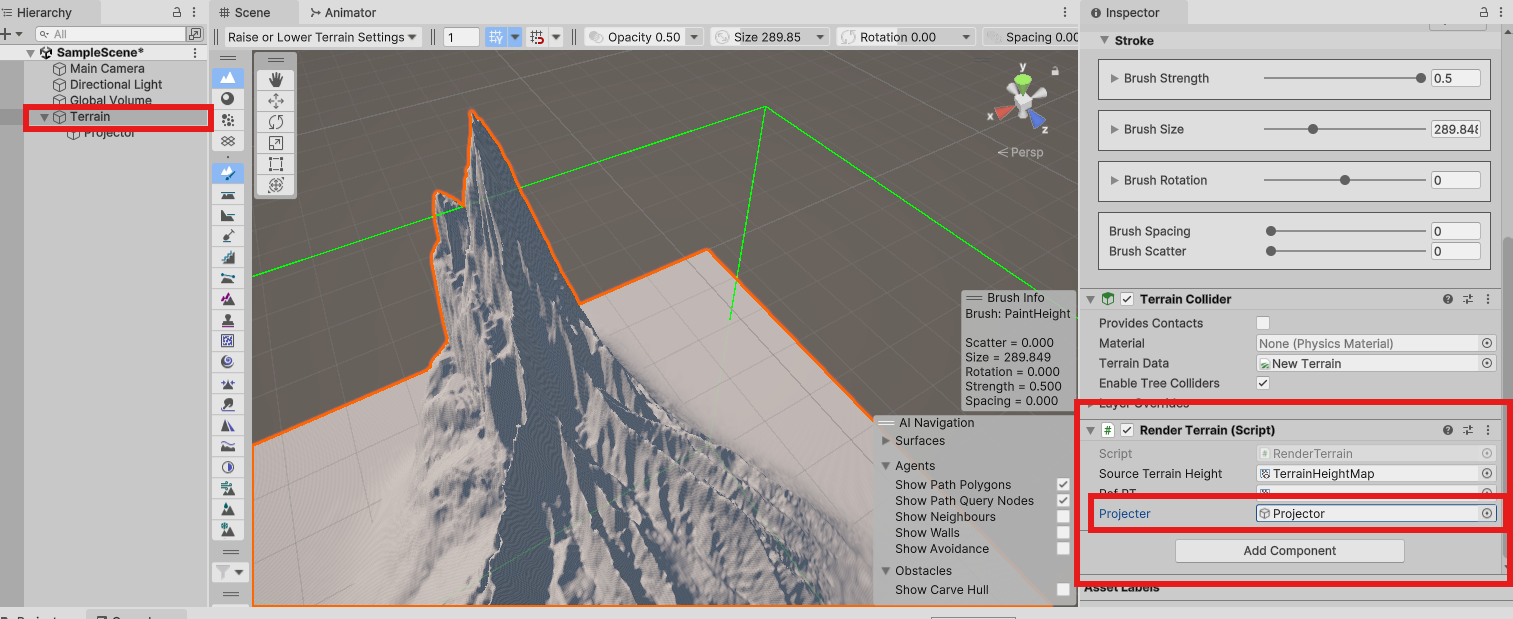Collapse Agents in AI Navigation
The width and height of the screenshot is (1513, 619).
point(886,465)
